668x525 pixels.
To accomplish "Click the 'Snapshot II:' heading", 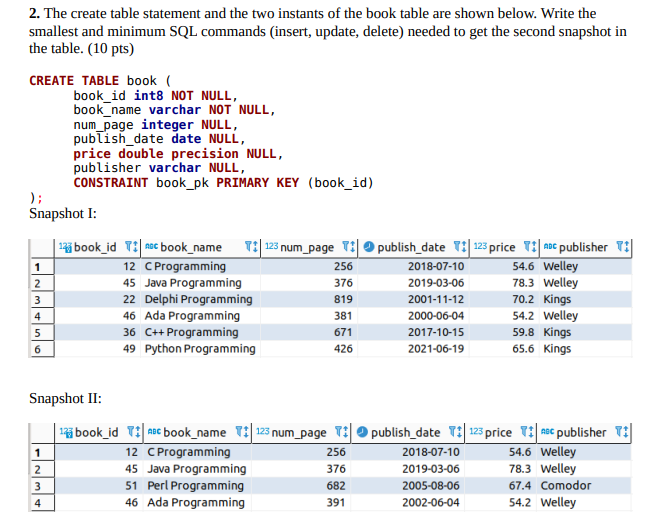I will click(65, 398).
